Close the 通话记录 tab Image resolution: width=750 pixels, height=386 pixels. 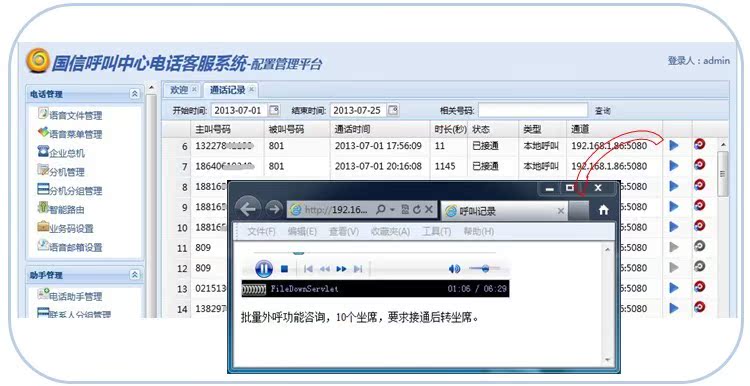(251, 89)
